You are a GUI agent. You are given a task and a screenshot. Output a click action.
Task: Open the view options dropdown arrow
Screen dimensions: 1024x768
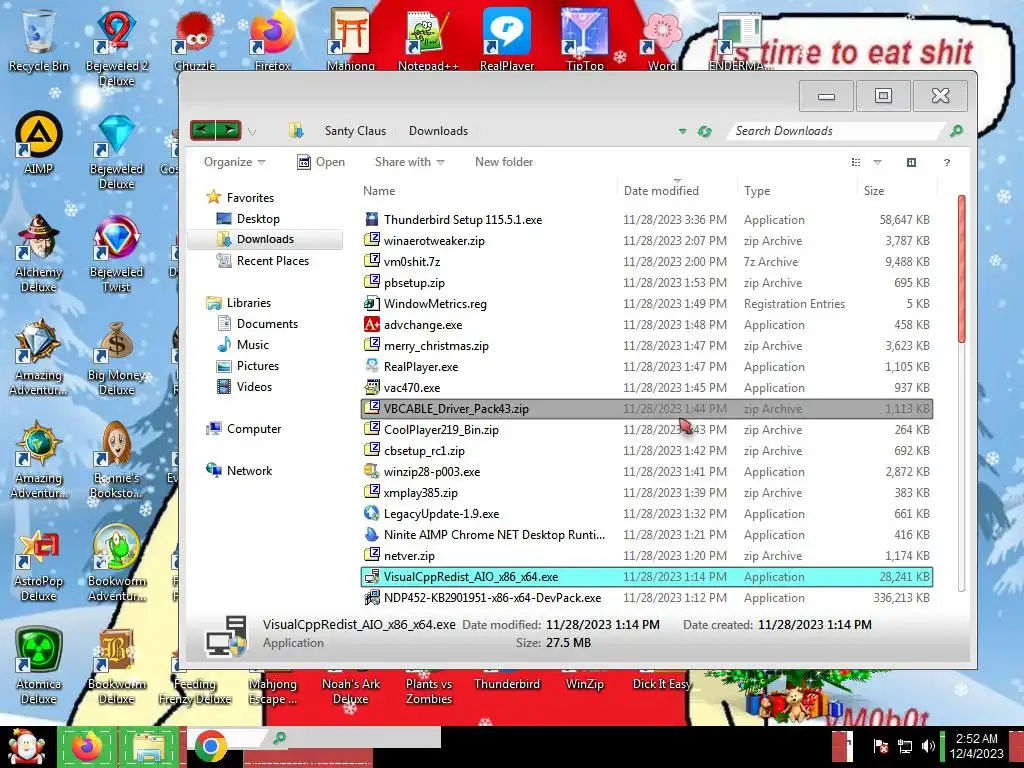pos(877,162)
